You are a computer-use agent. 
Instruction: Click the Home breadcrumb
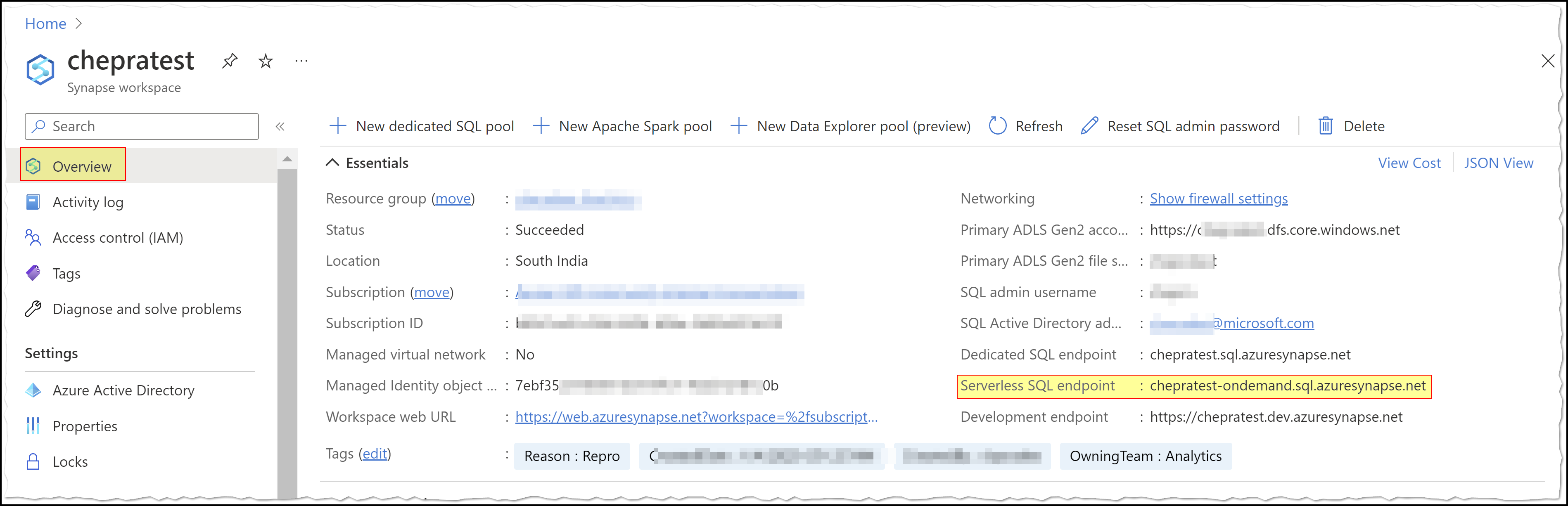click(46, 24)
